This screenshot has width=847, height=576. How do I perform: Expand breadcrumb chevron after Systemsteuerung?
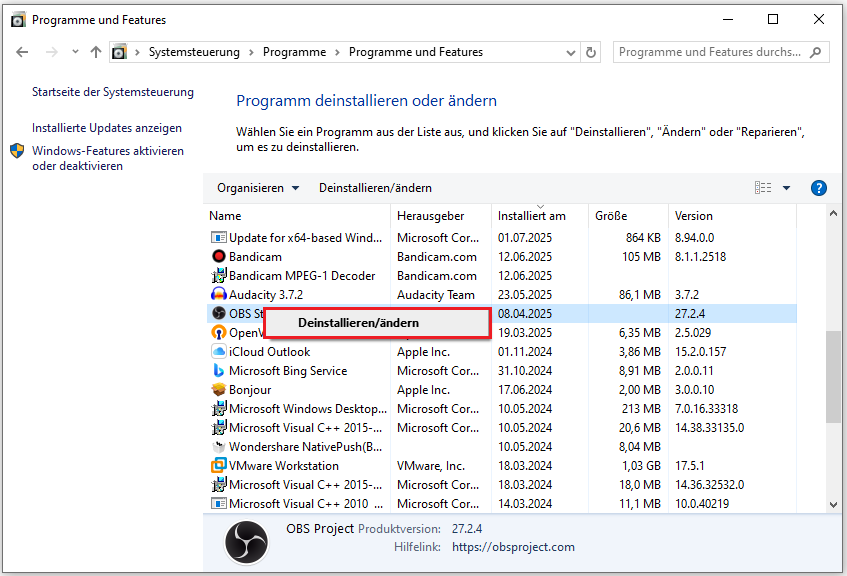coord(251,52)
